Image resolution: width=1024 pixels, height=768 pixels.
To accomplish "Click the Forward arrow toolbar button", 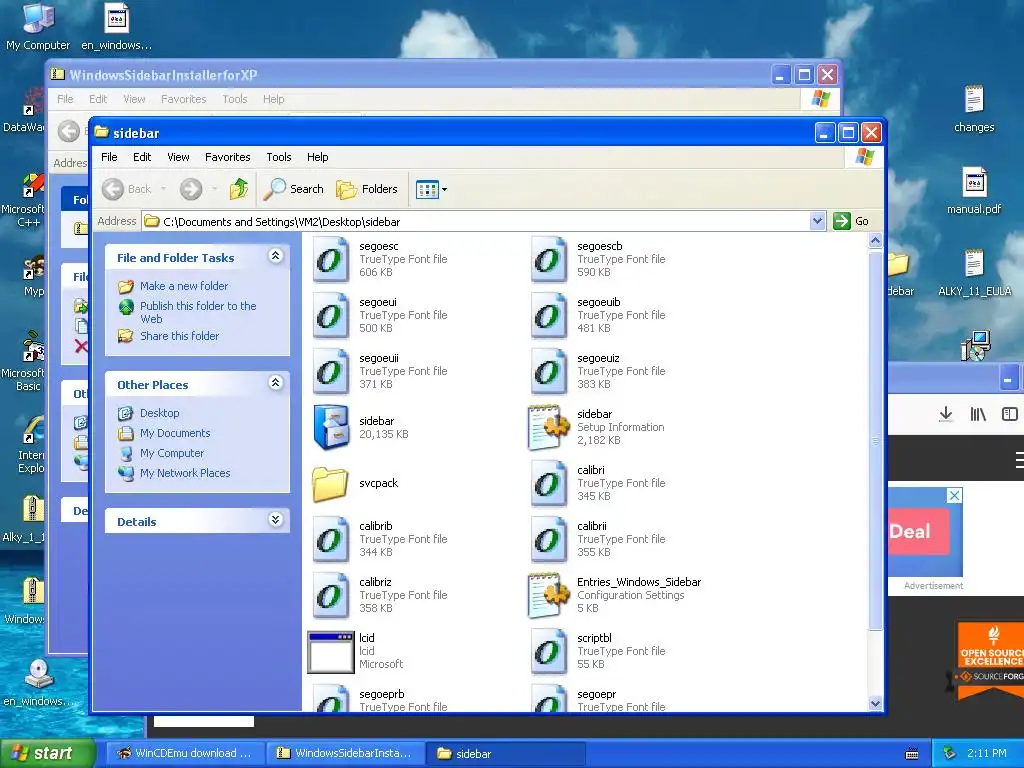I will pyautogui.click(x=191, y=189).
